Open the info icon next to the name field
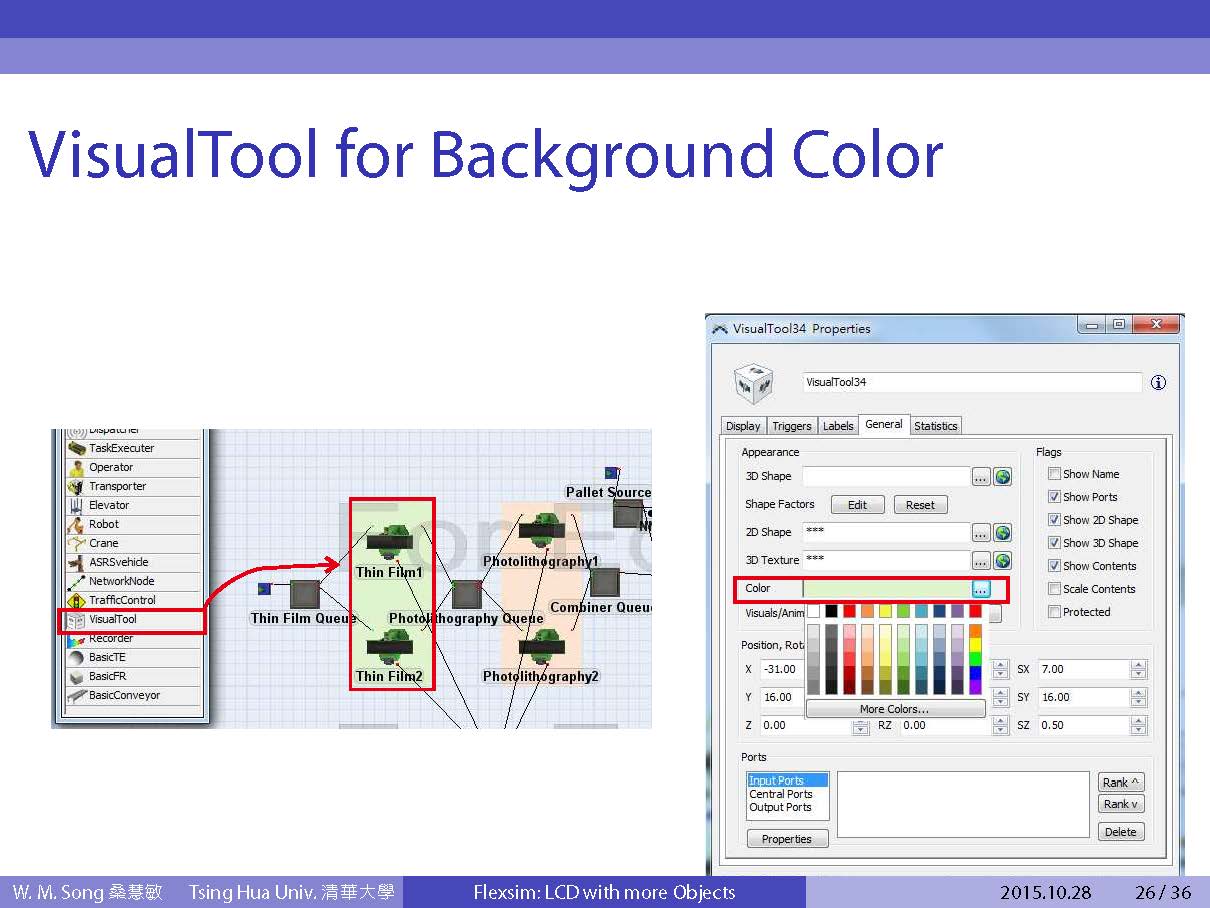This screenshot has width=1210, height=908. coord(1158,382)
